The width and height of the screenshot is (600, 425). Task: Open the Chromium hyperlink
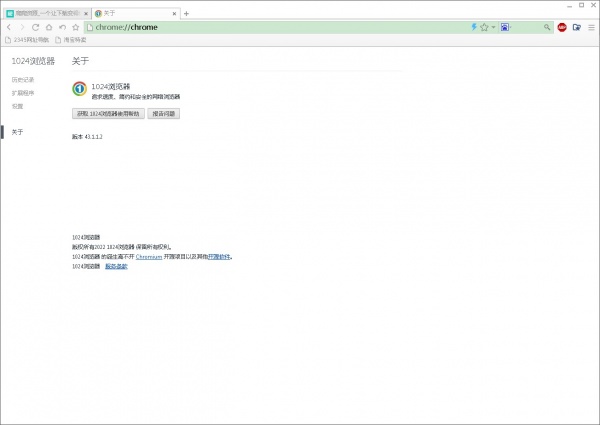coord(149,256)
